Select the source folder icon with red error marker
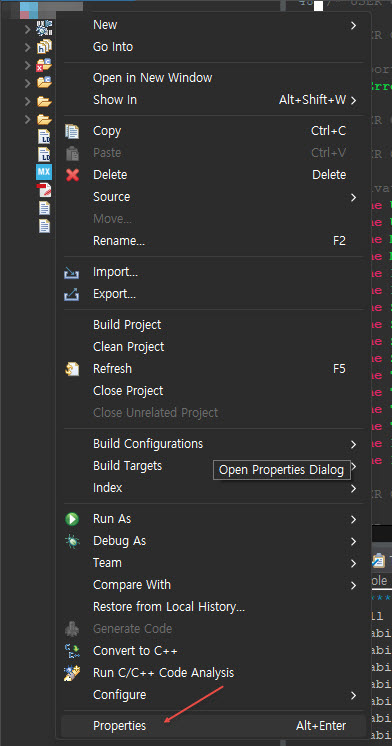This screenshot has height=746, width=392. 44,65
